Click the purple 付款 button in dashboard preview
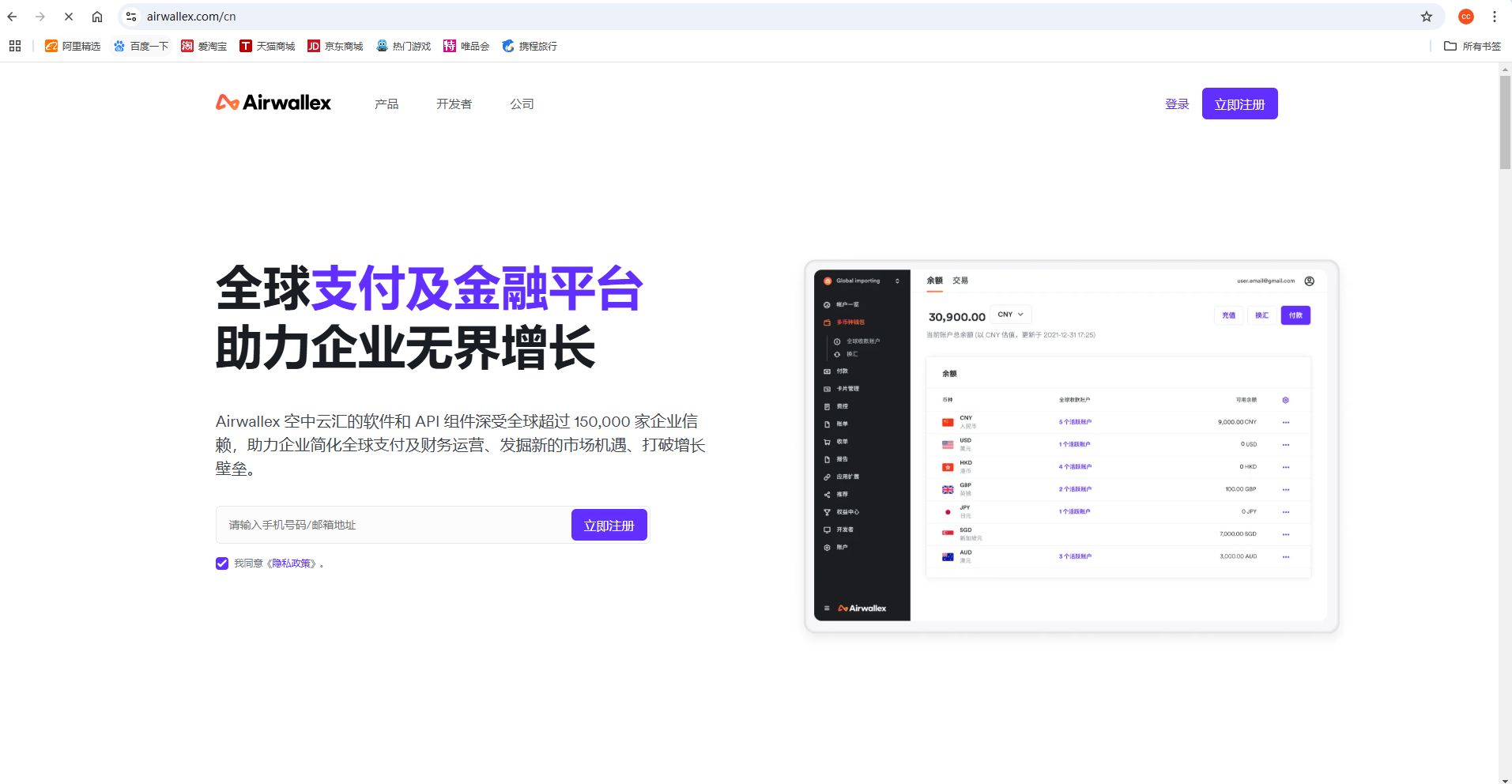 click(x=1295, y=315)
